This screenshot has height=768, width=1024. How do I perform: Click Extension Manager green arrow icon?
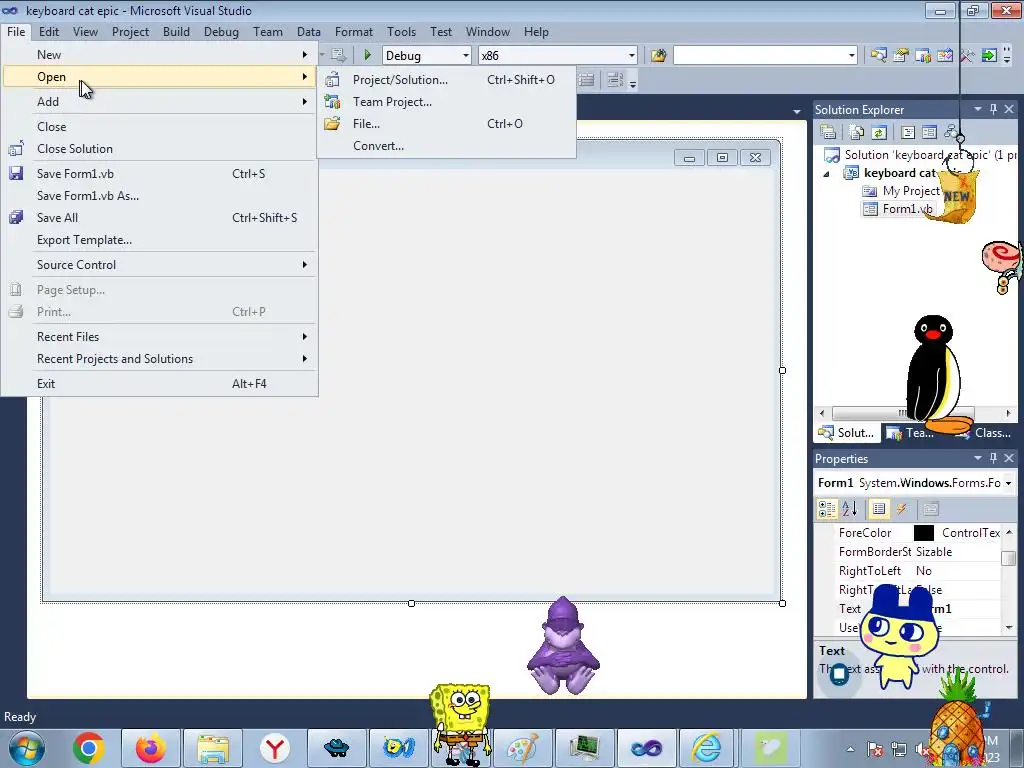pyautogui.click(x=989, y=56)
